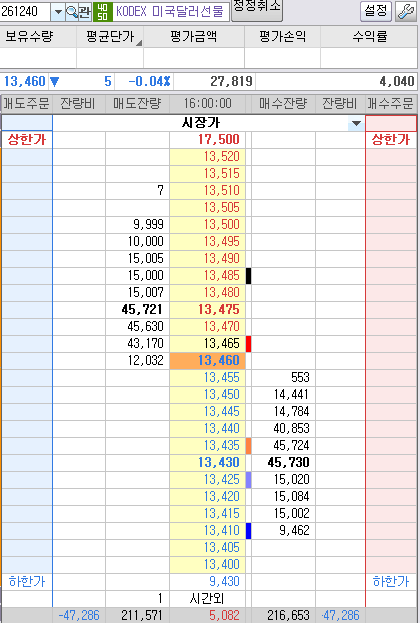The width and height of the screenshot is (420, 623).
Task: Click the red marker beside 13,465
Action: (248, 344)
